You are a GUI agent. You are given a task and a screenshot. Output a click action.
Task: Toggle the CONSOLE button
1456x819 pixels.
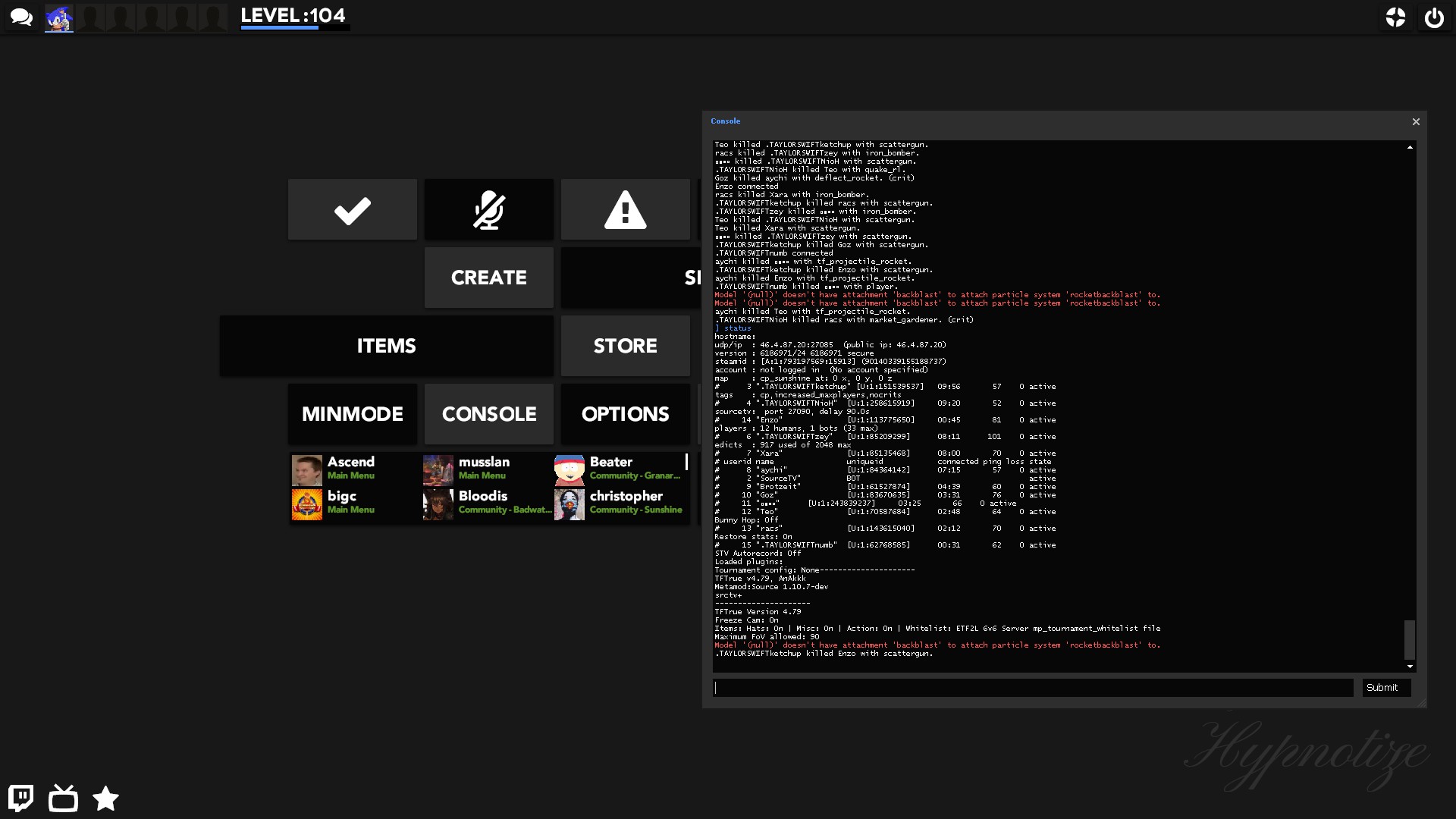click(x=488, y=414)
